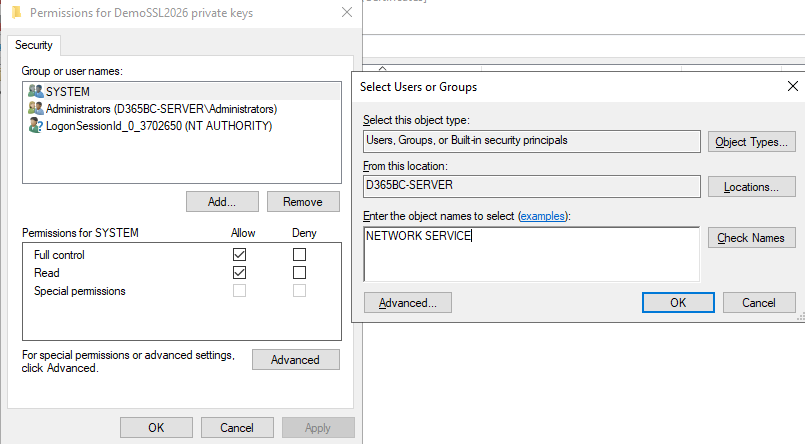Screen dimensions: 805x444
Task: Click Advanced... in Select Users dialog
Action: (x=408, y=303)
